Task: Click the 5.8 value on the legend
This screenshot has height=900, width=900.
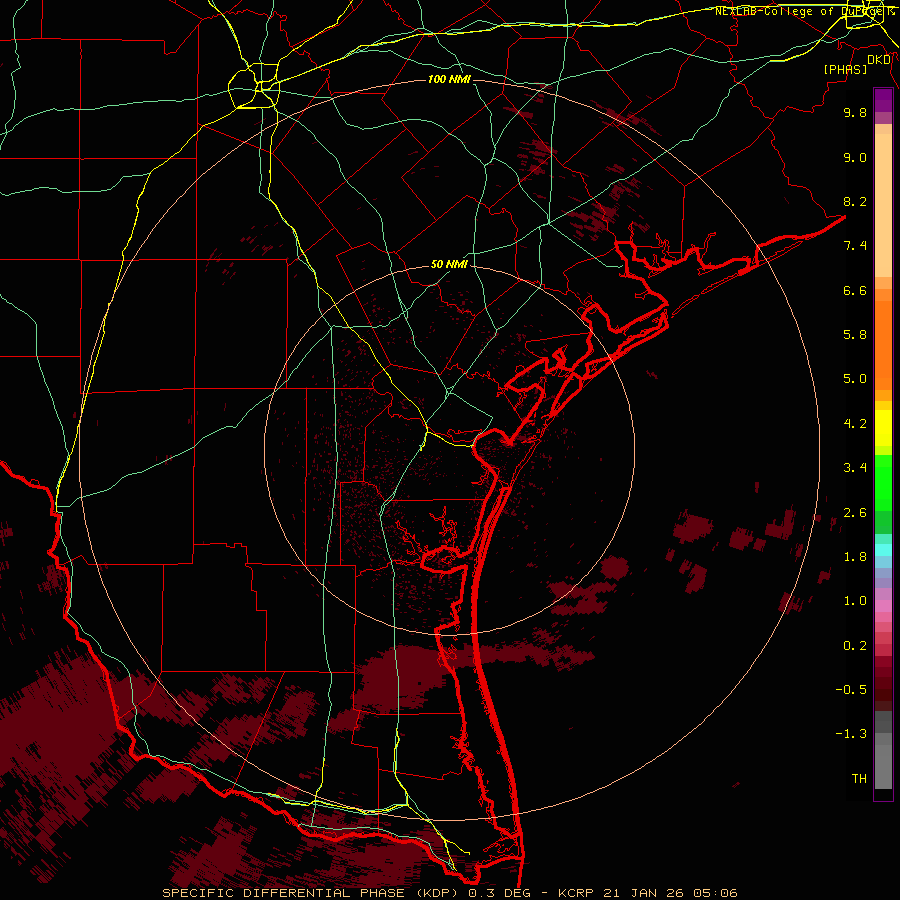Action: (x=855, y=335)
